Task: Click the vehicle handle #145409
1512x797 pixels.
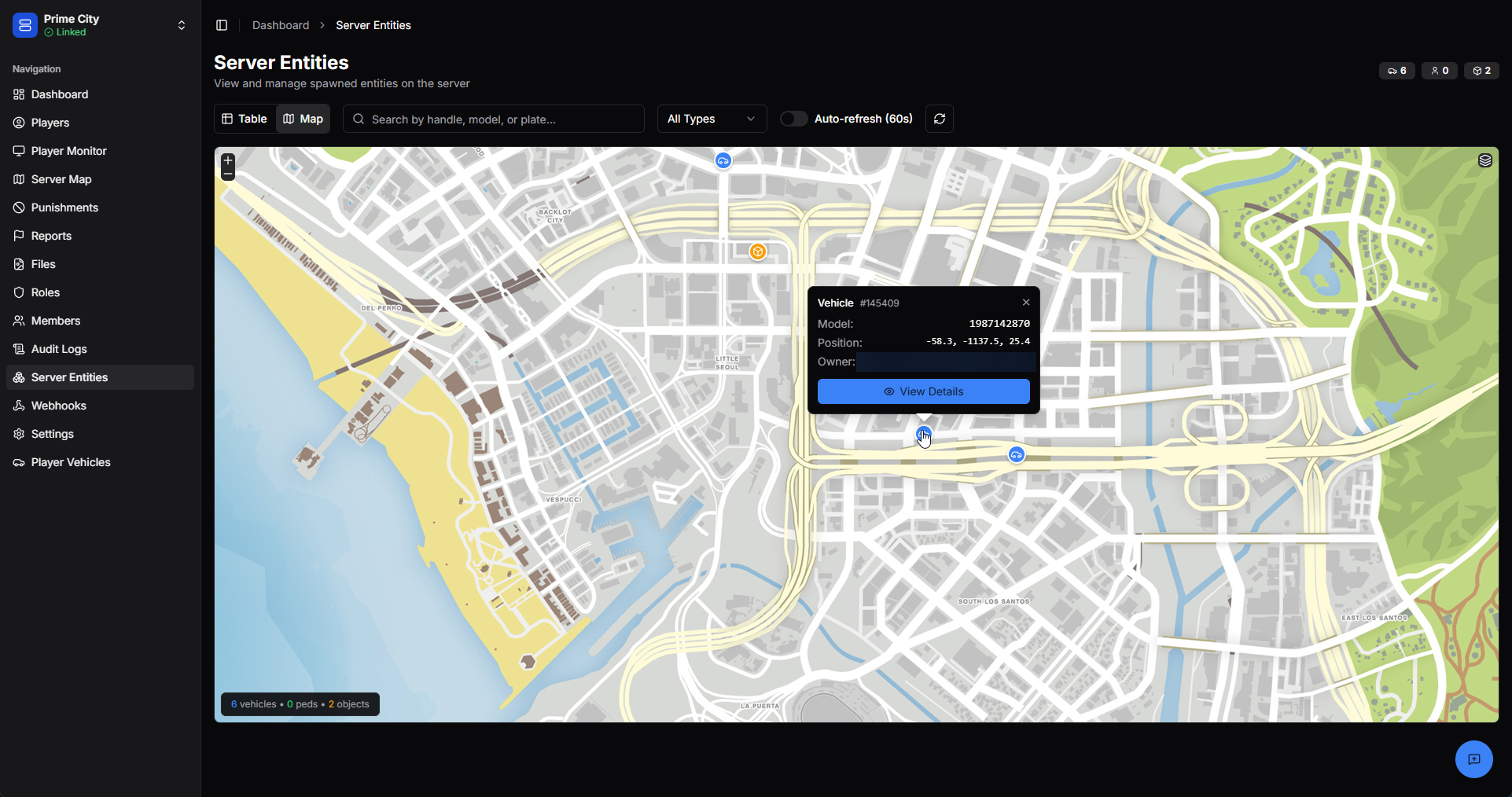Action: pos(880,303)
